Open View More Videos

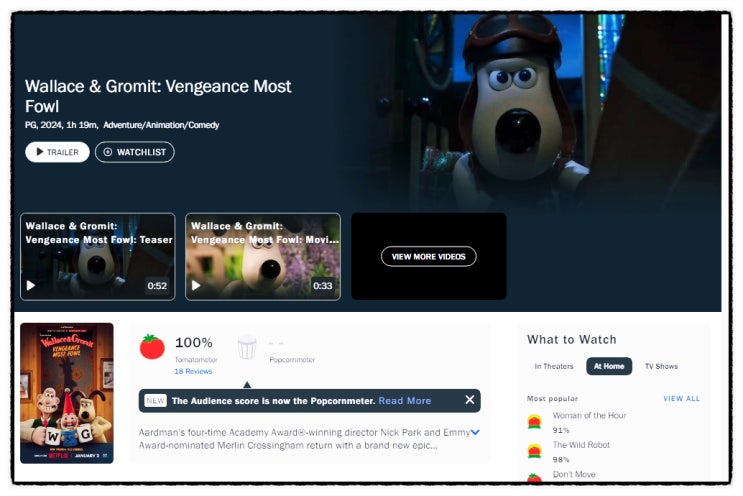click(428, 256)
